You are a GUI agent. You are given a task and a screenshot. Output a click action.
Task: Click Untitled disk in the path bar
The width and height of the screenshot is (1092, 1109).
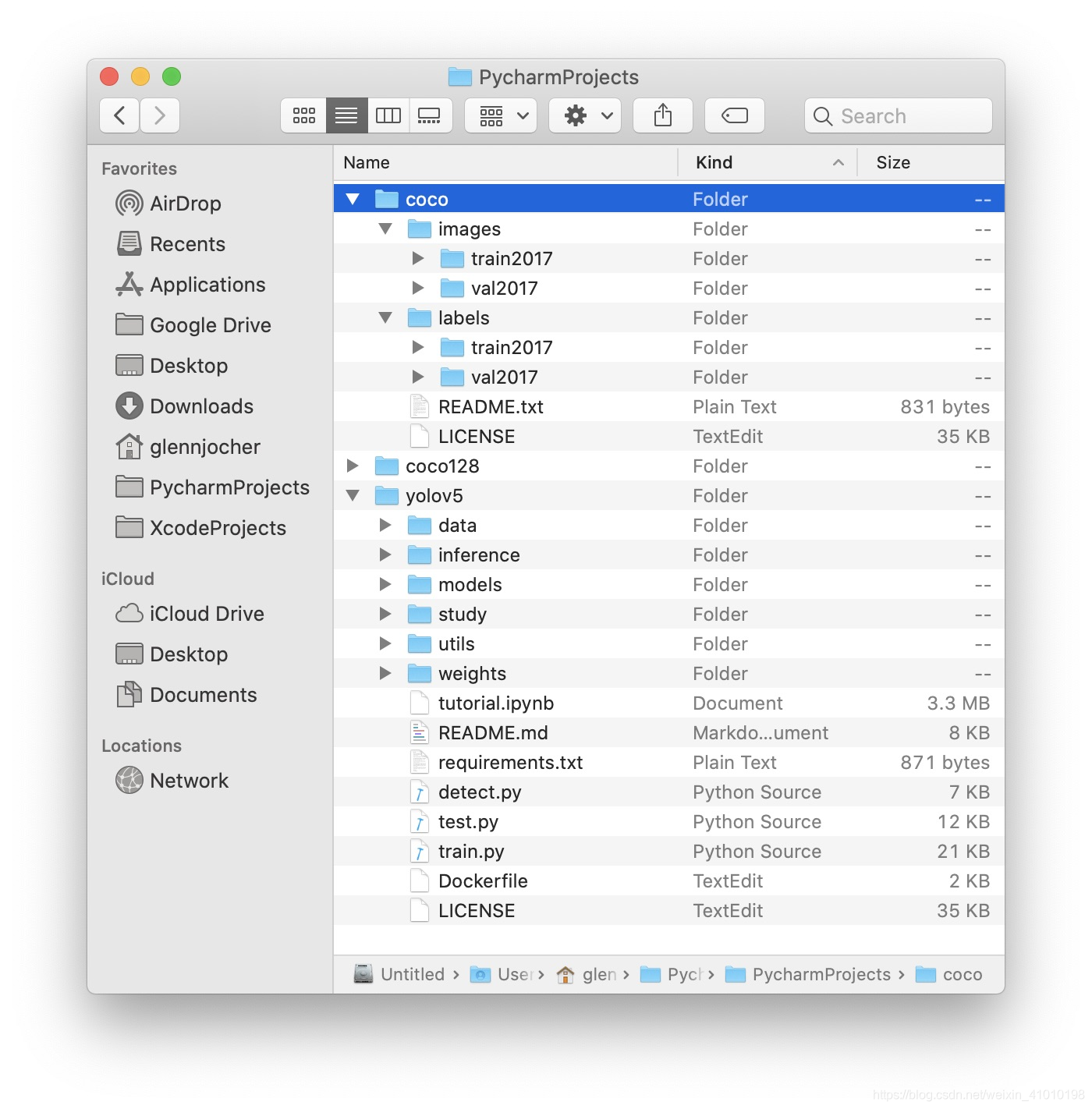399,975
